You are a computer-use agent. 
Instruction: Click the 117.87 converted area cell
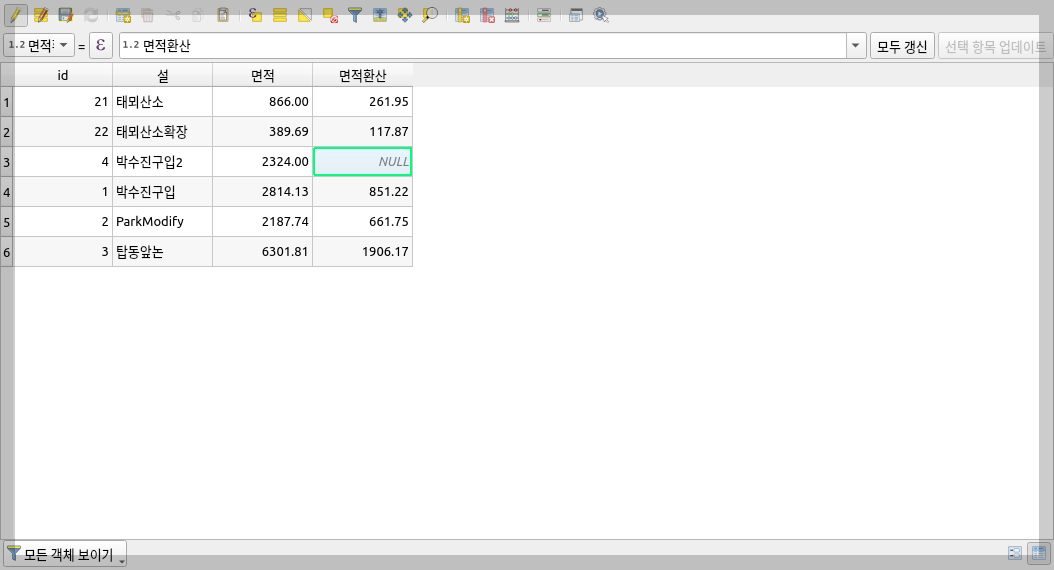pos(362,132)
